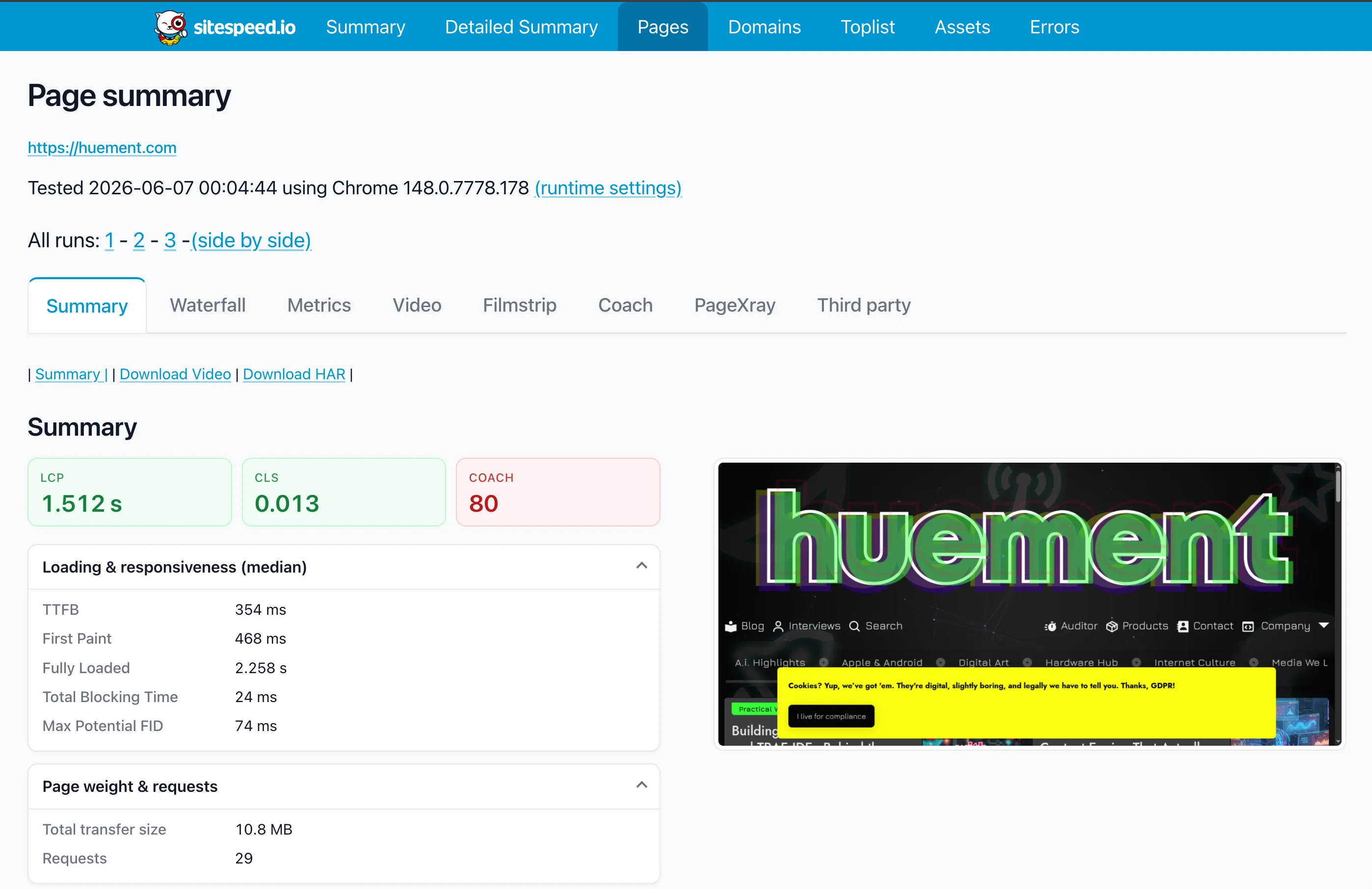Click the Company icon in screenshot
The image size is (1372, 889).
click(x=1247, y=627)
